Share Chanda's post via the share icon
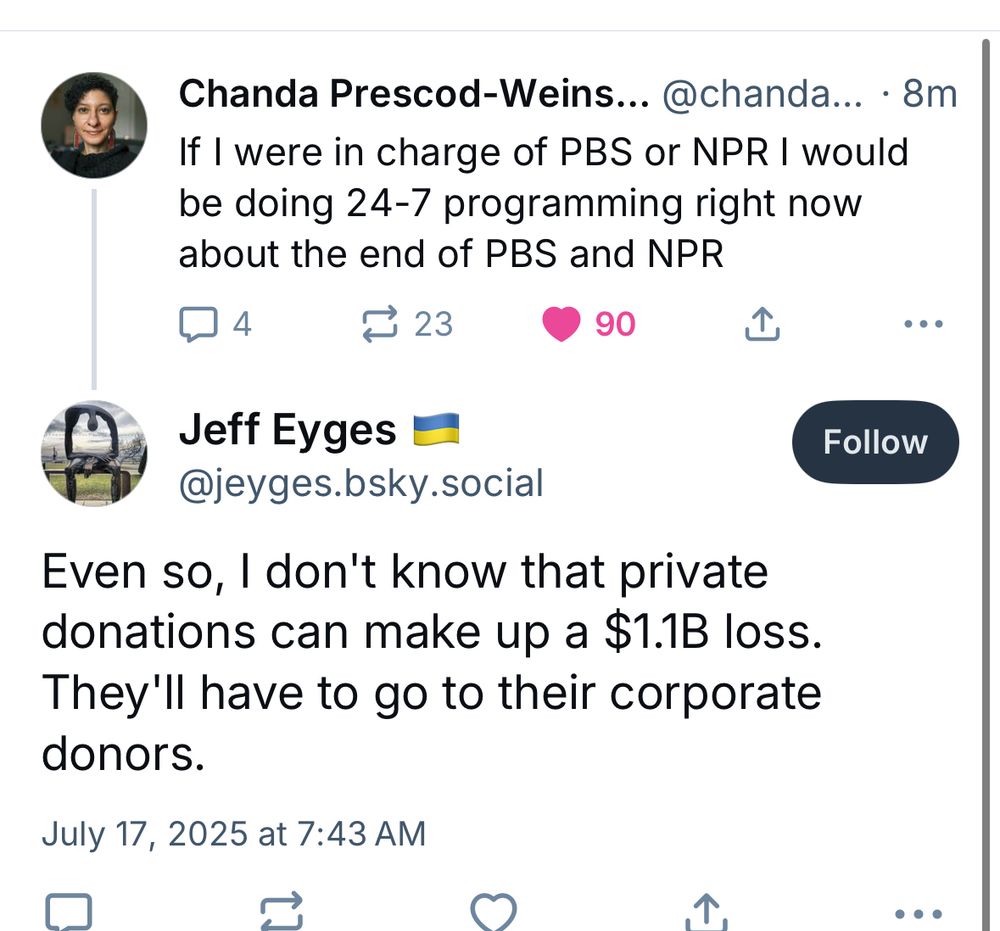The width and height of the screenshot is (1000, 931). tap(763, 323)
